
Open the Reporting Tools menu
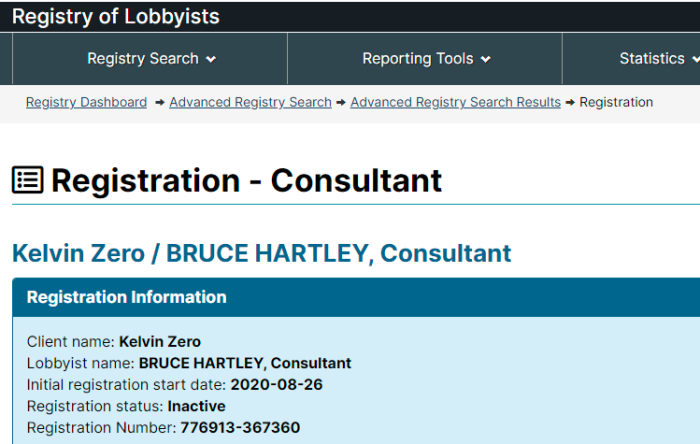pos(425,58)
